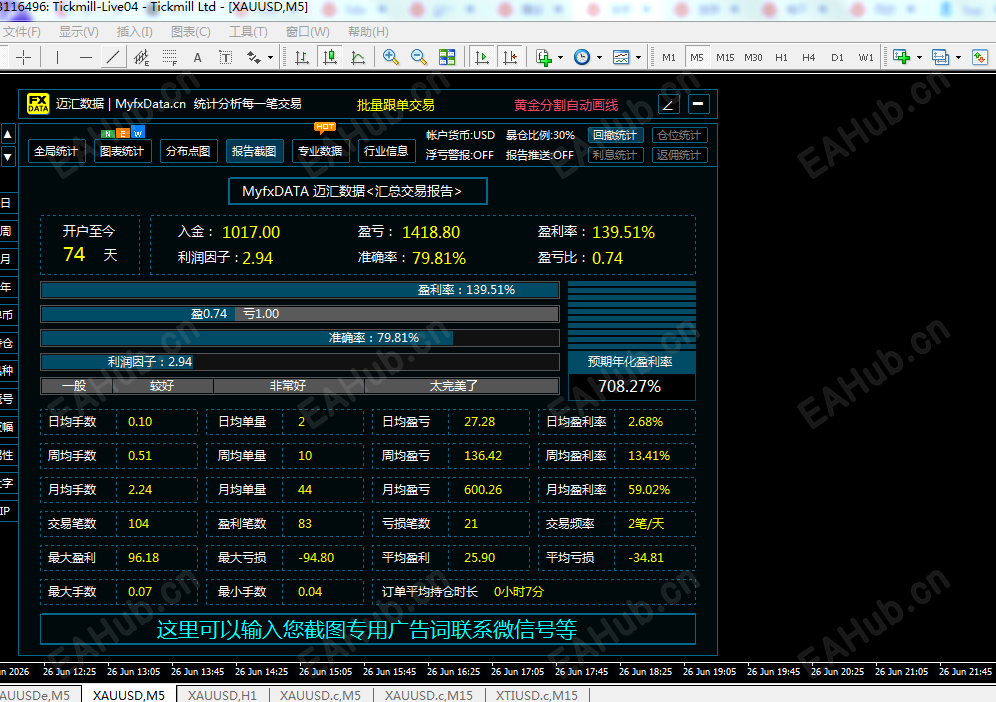The height and width of the screenshot is (702, 996).
Task: Draw a vertical line
Action: (57, 58)
